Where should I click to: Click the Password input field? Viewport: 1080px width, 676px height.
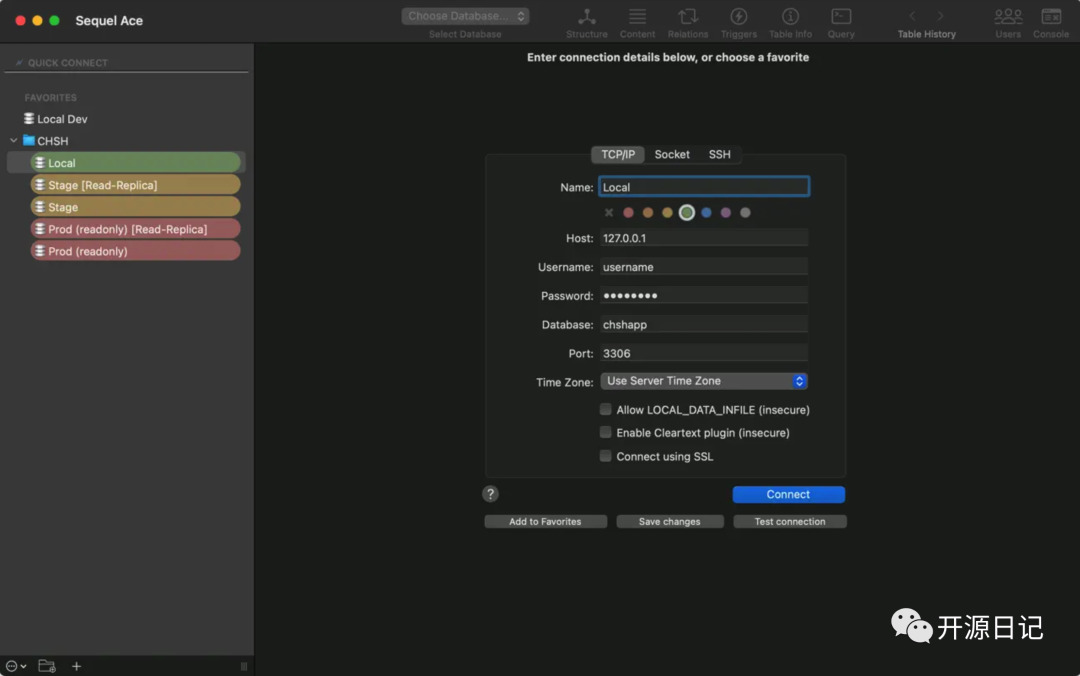[x=703, y=296]
